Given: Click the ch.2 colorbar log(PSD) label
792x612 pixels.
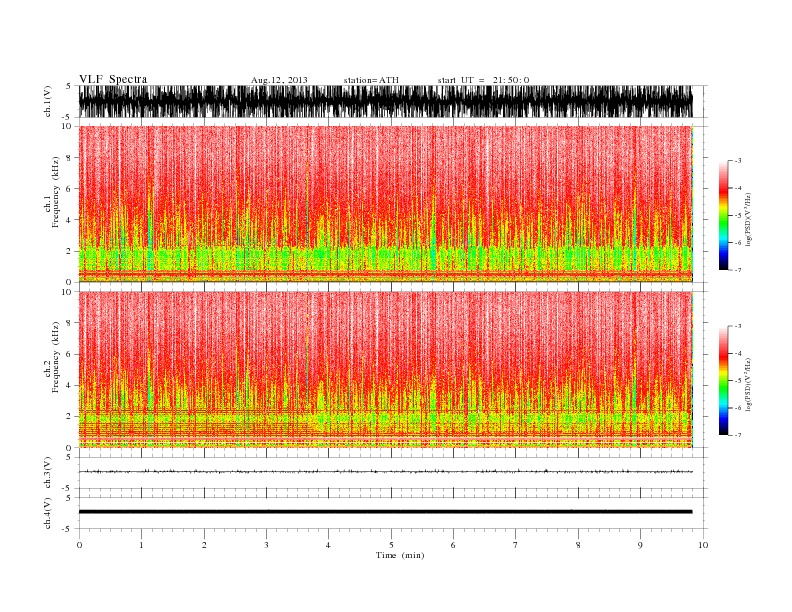Looking at the screenshot, I should point(748,384).
